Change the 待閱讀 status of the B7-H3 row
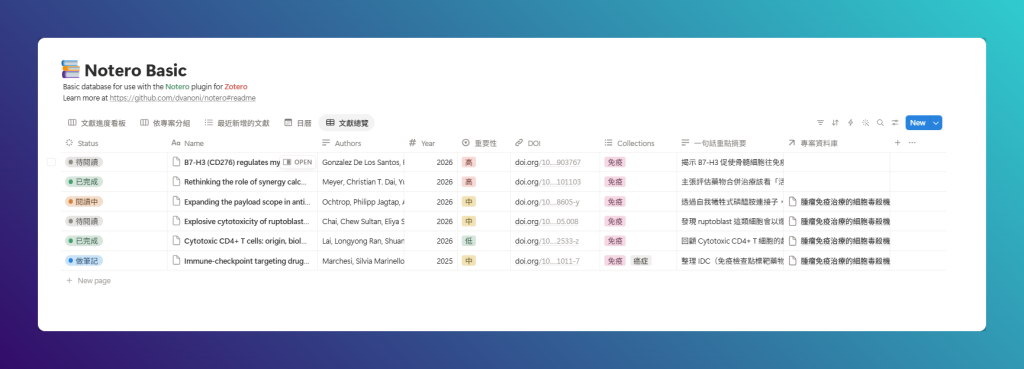The image size is (1024, 369). tap(84, 162)
